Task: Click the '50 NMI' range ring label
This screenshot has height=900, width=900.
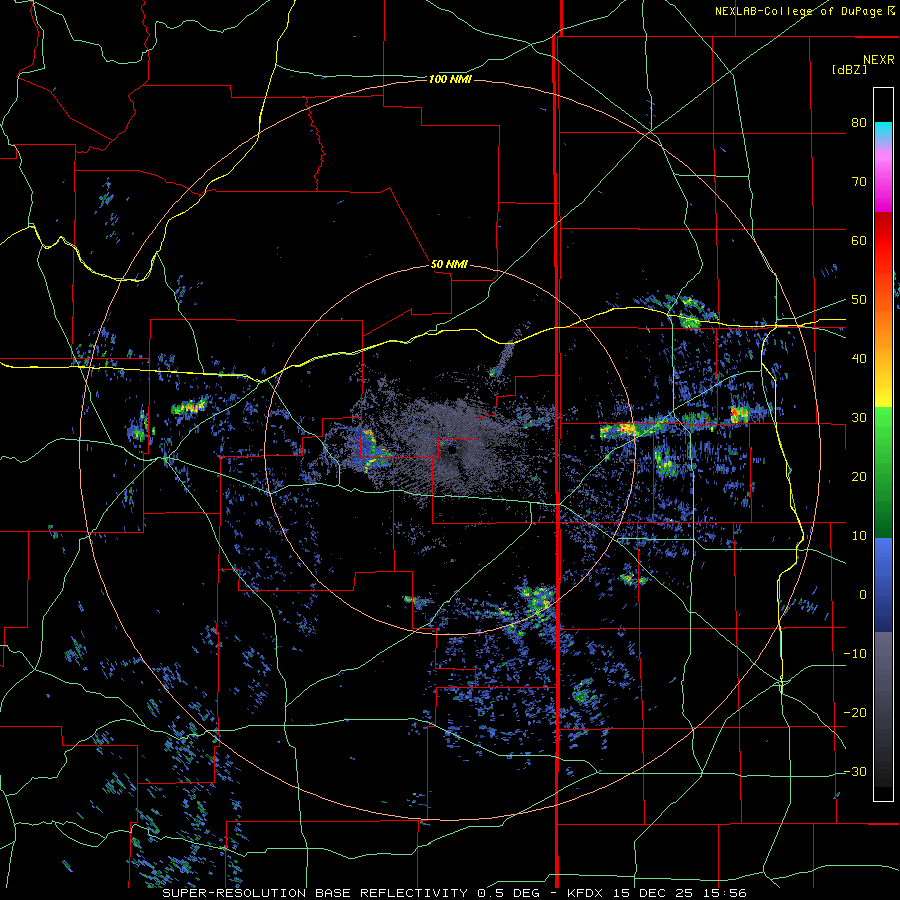Action: (x=449, y=265)
